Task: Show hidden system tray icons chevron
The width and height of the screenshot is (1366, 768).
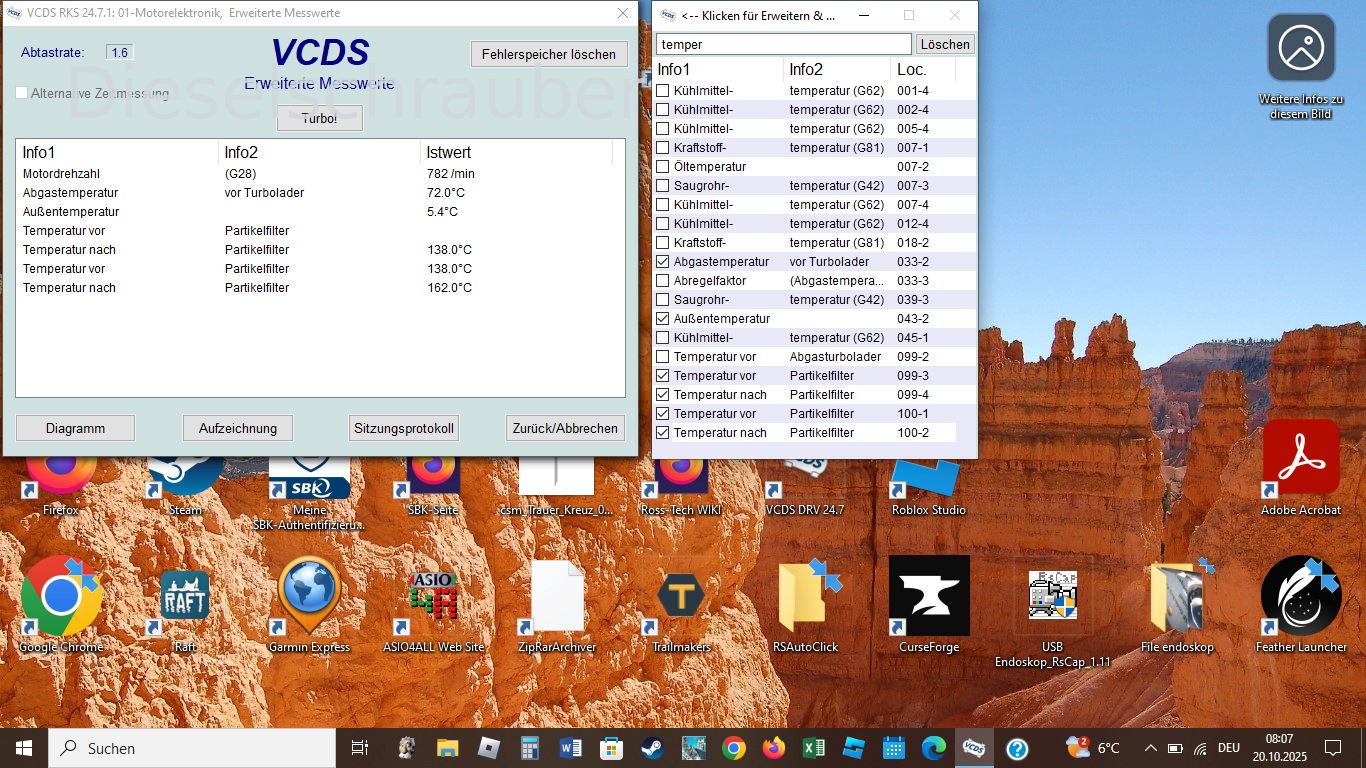Action: (1150, 748)
